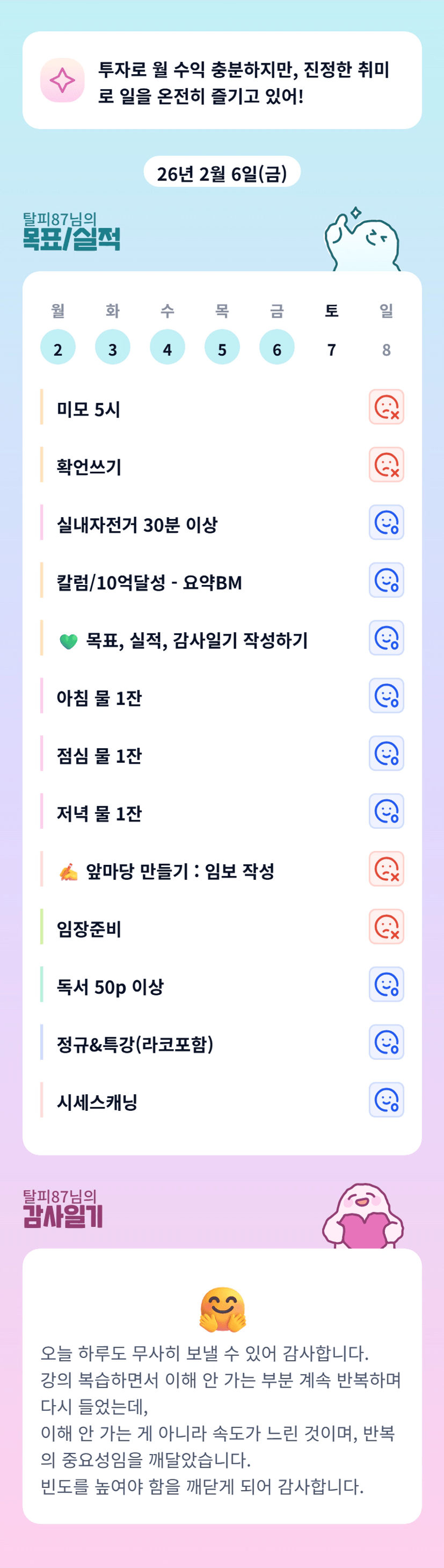444x1568 pixels.
Task: Open the 정규&특강(라코포함) goal item
Action: click(135, 1044)
